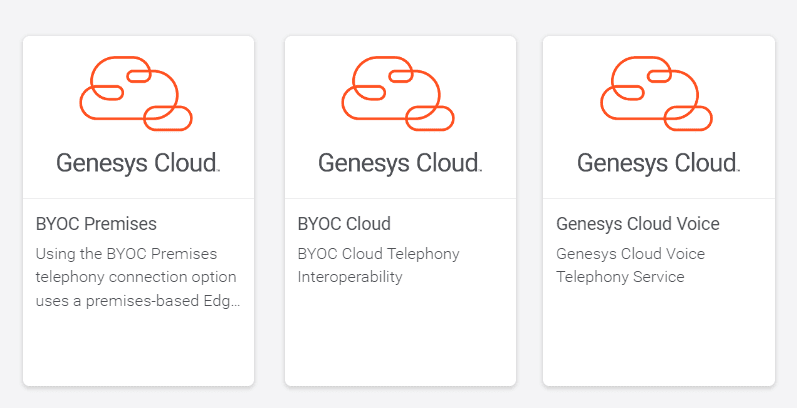Screen dimensions: 797x408
Task: Click the 'Using the BYOC Premises' description line
Action: (126, 253)
